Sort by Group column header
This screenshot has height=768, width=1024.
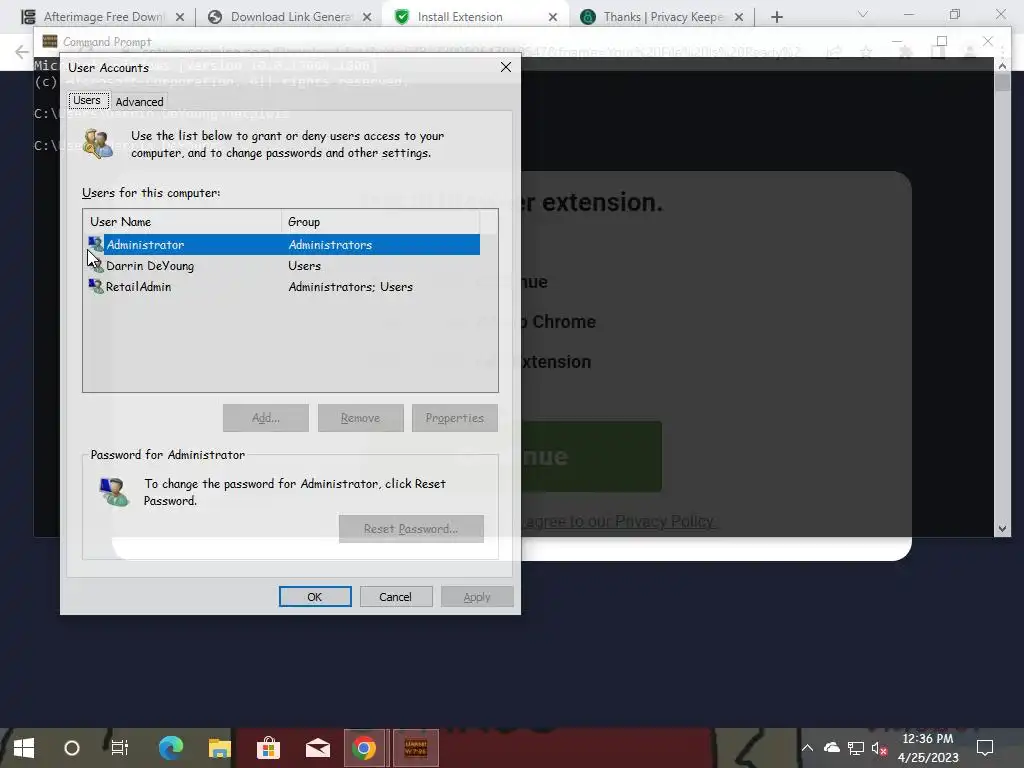[x=381, y=221]
